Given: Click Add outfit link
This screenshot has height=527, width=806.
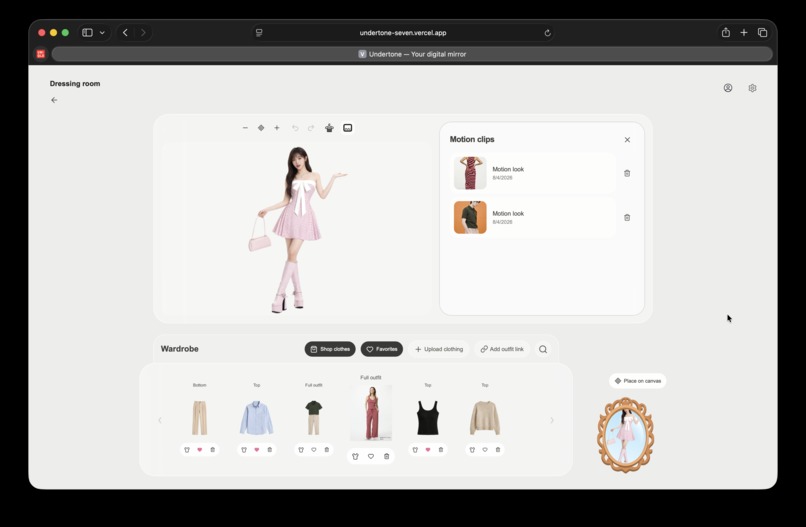Looking at the screenshot, I should (x=502, y=349).
